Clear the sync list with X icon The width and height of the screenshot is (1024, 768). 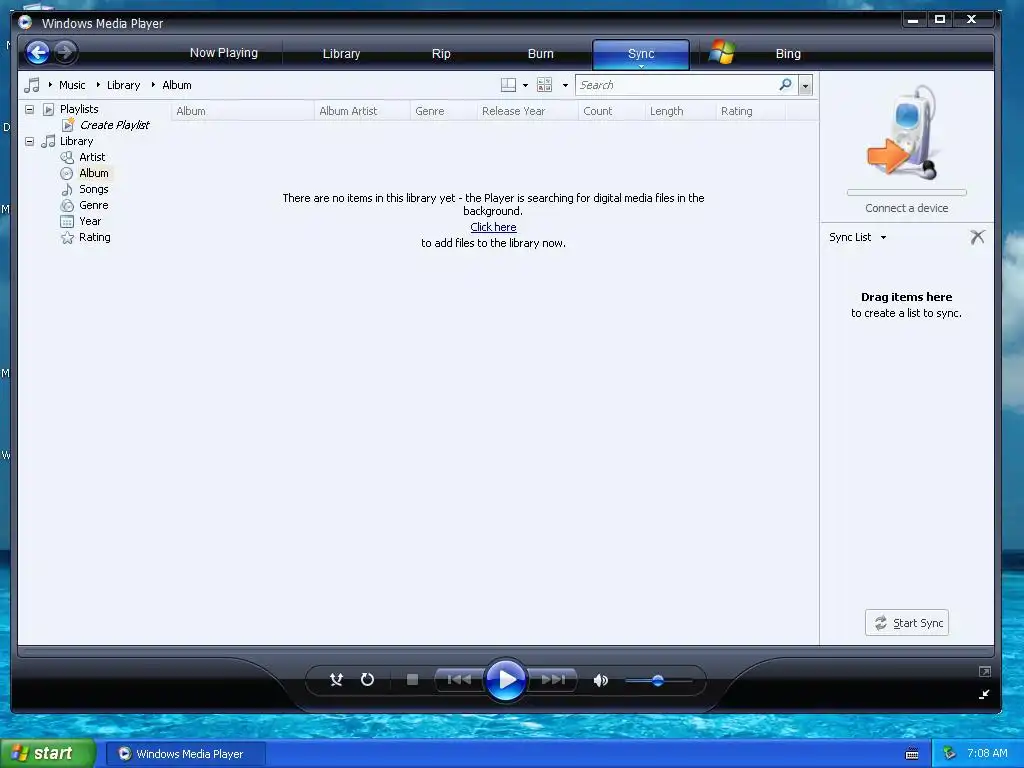977,237
